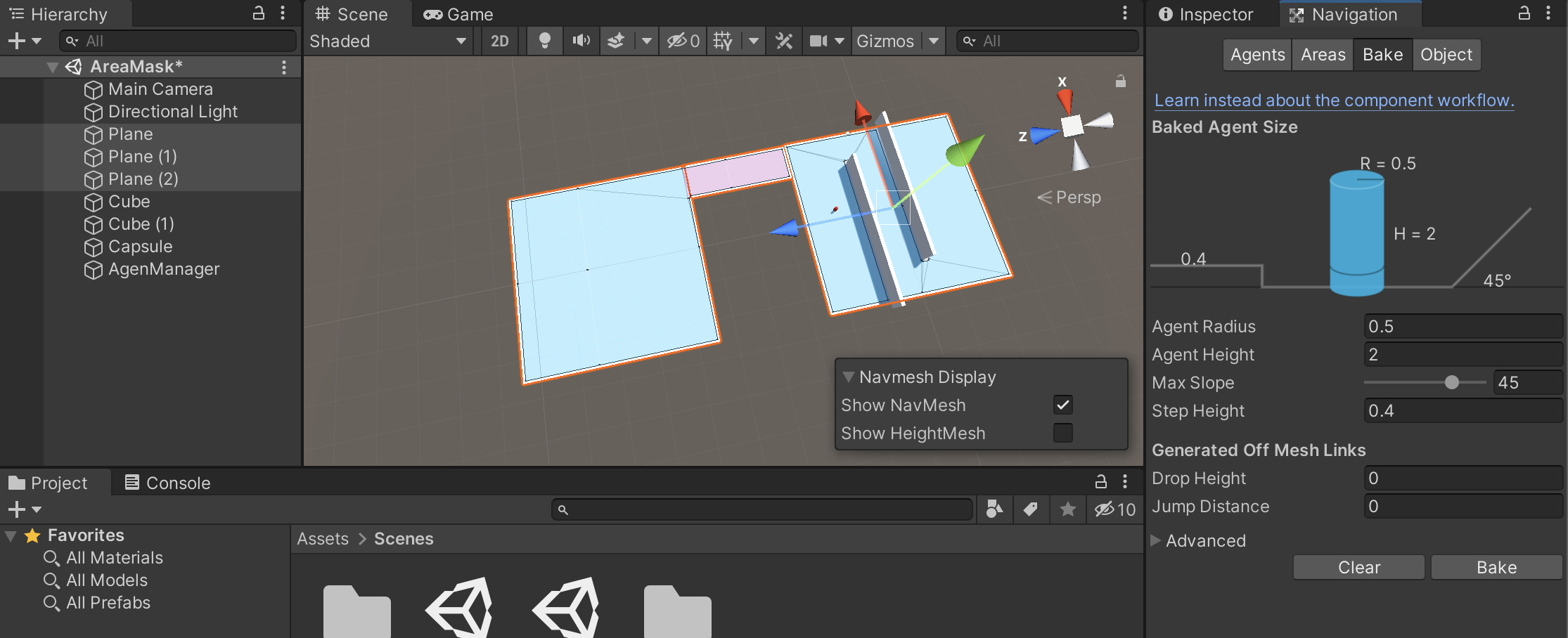The height and width of the screenshot is (638, 1568).
Task: Toggle hidden objects visibility count icon in Scene toolbar
Action: (683, 41)
